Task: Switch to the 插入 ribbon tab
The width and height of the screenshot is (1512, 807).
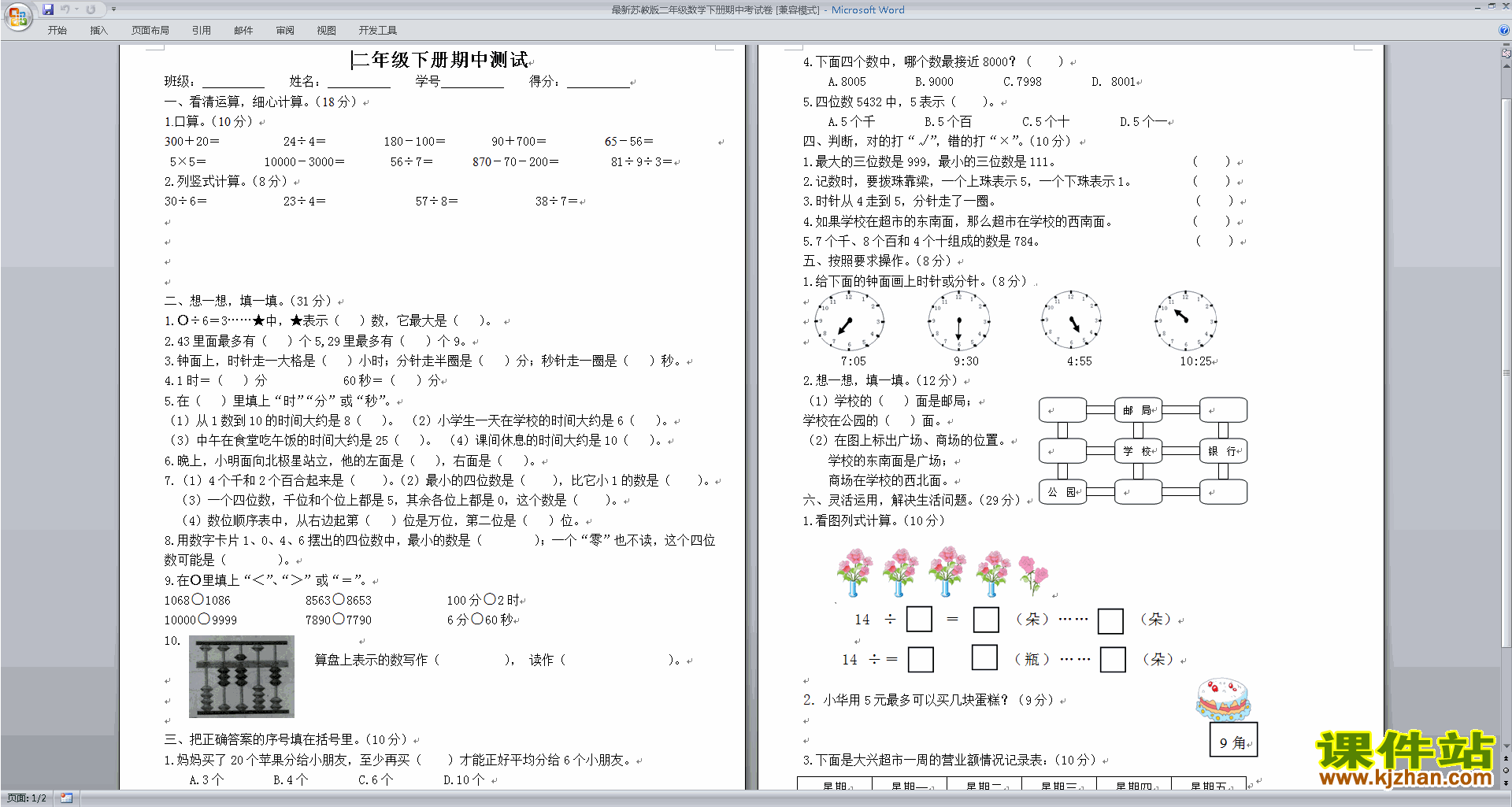Action: (x=98, y=31)
